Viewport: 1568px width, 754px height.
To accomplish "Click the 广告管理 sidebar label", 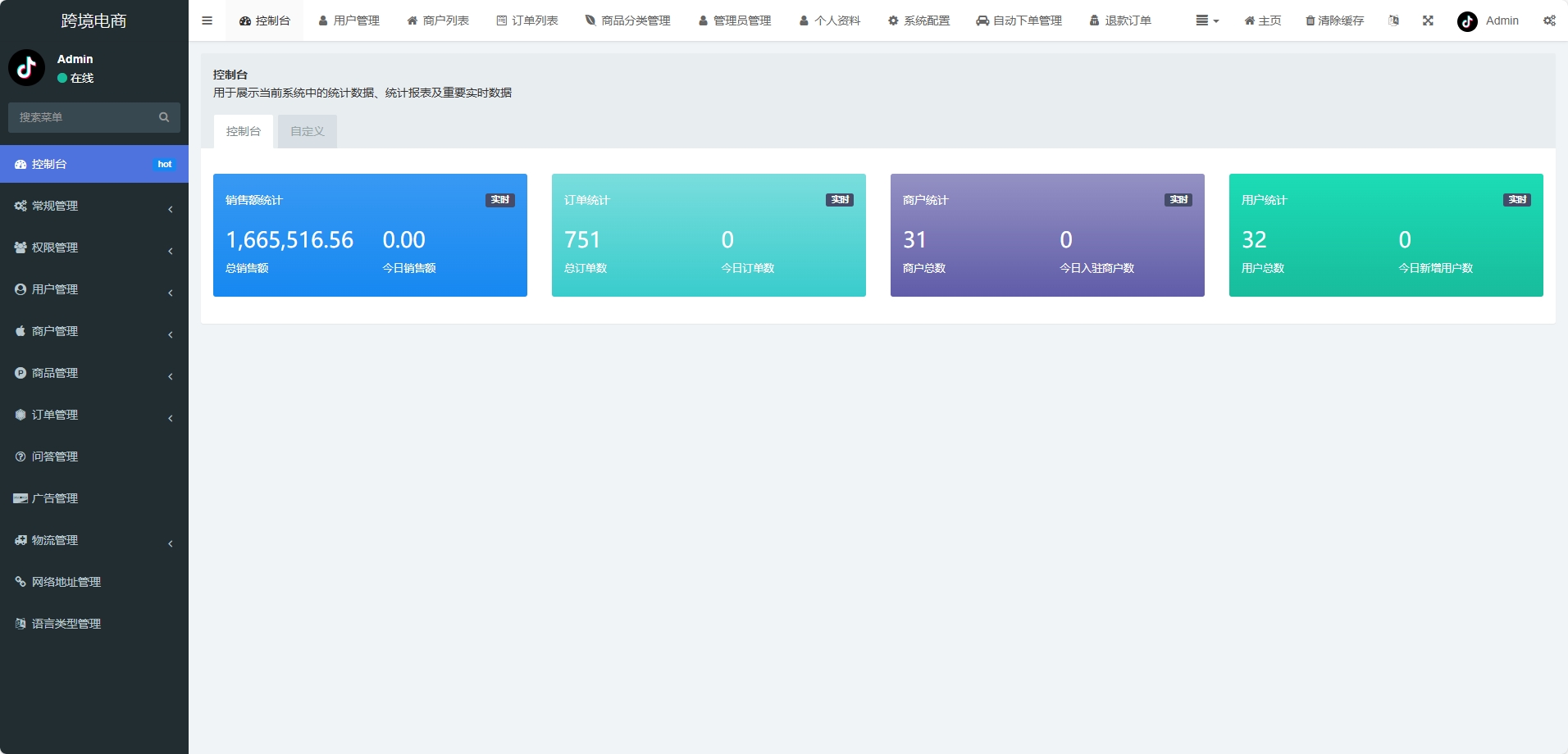I will 55,498.
